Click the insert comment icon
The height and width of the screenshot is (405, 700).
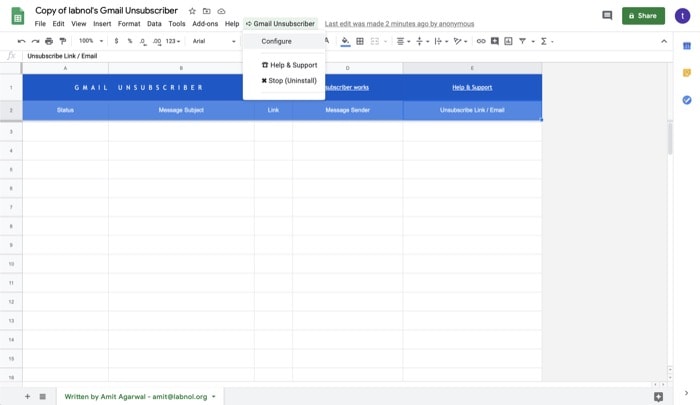click(495, 41)
